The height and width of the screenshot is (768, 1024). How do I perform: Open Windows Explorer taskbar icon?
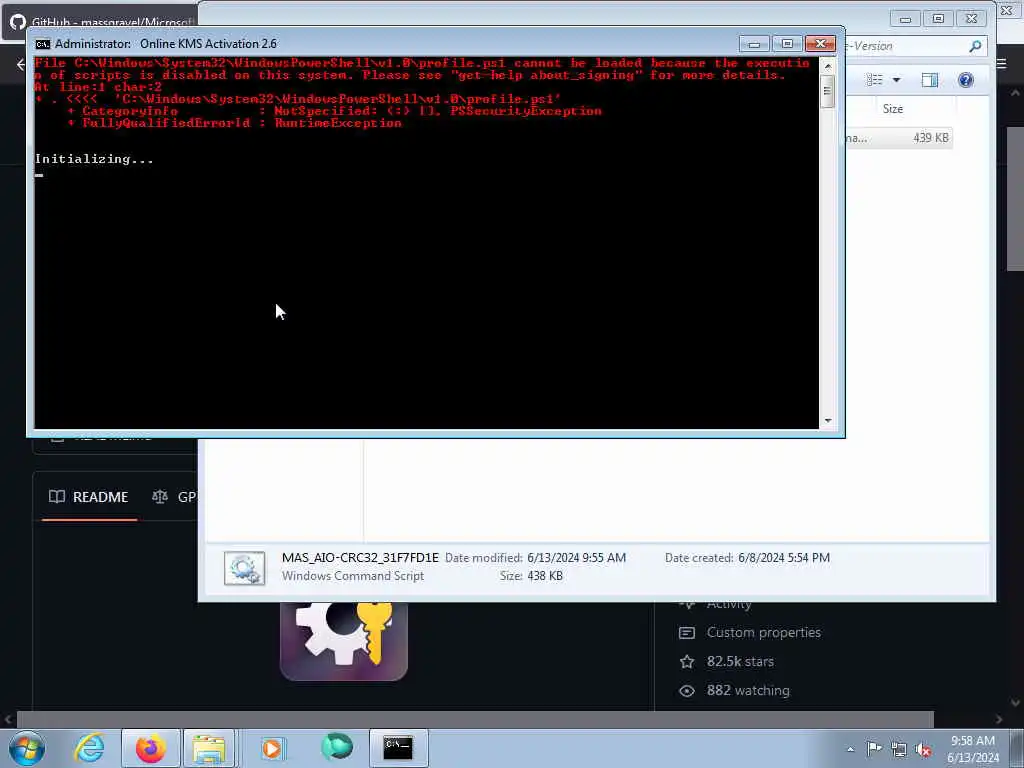(209, 748)
